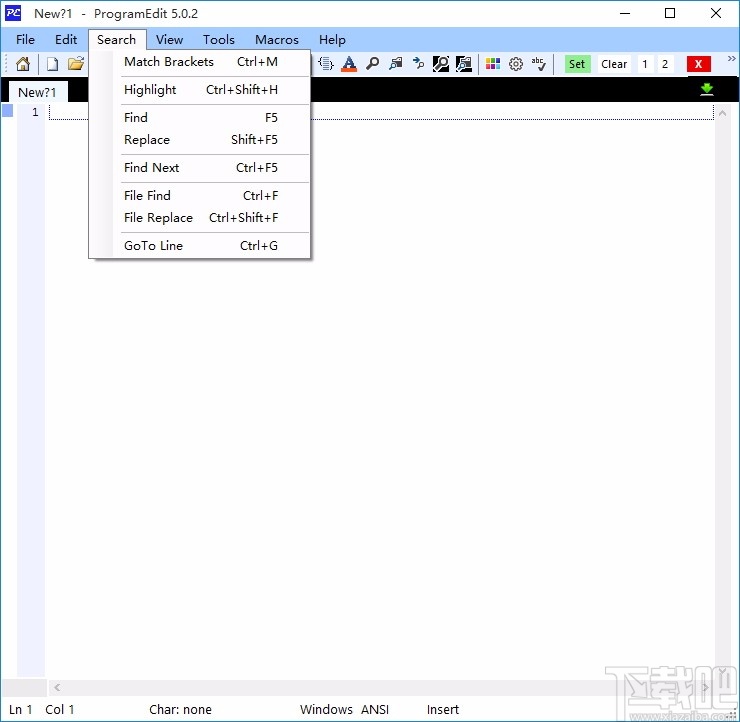Open the Help menu
740x722 pixels.
[332, 40]
